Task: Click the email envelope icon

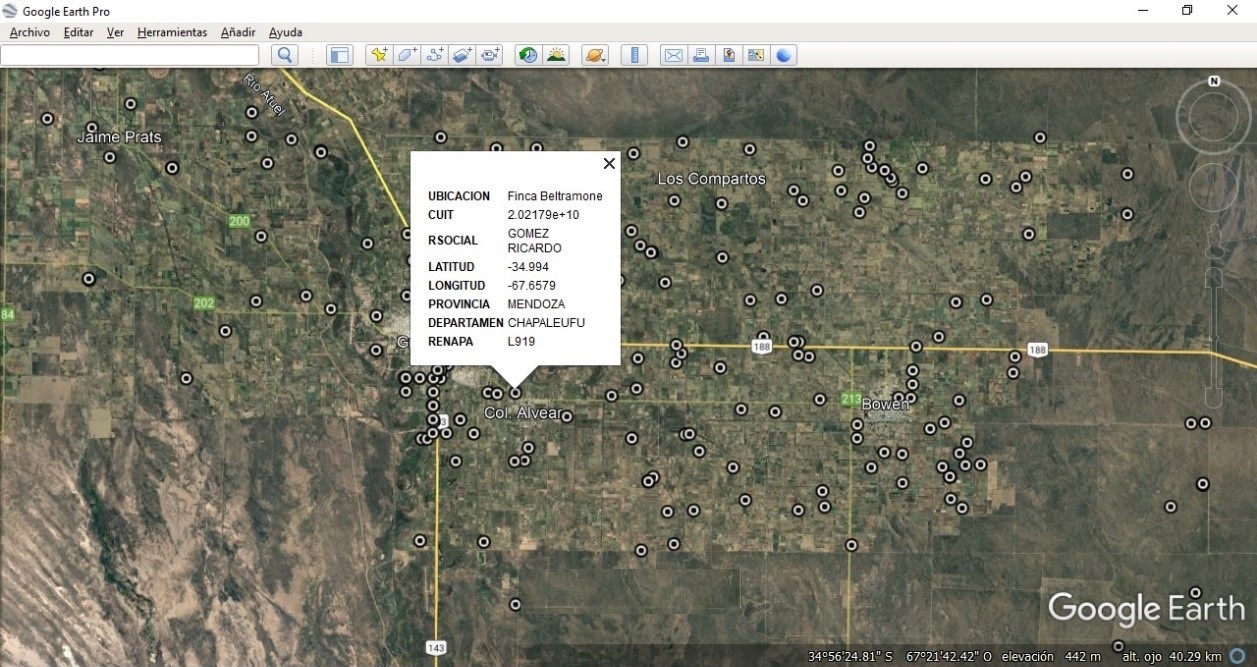Action: coord(673,55)
